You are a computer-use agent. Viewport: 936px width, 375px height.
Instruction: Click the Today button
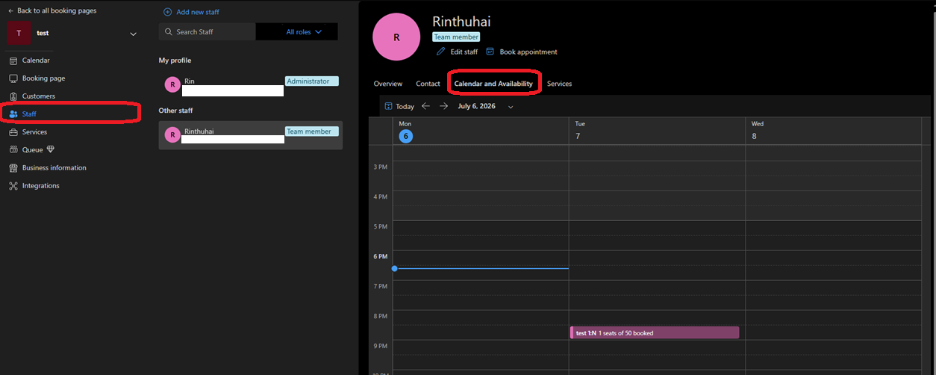click(399, 106)
